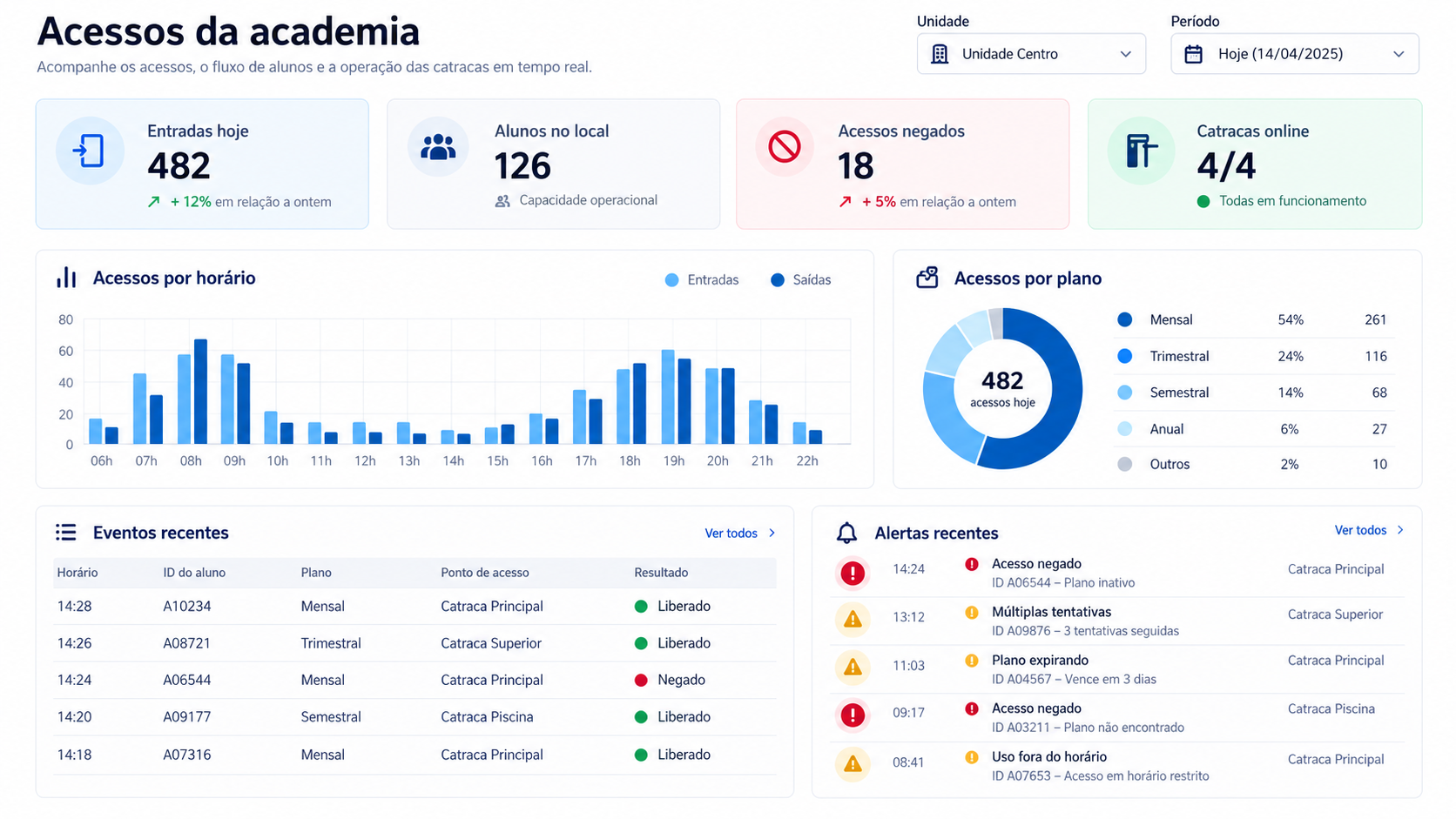This screenshot has height=819, width=1456.
Task: Click the Mensal color swatch in plan legend
Action: [x=1125, y=320]
